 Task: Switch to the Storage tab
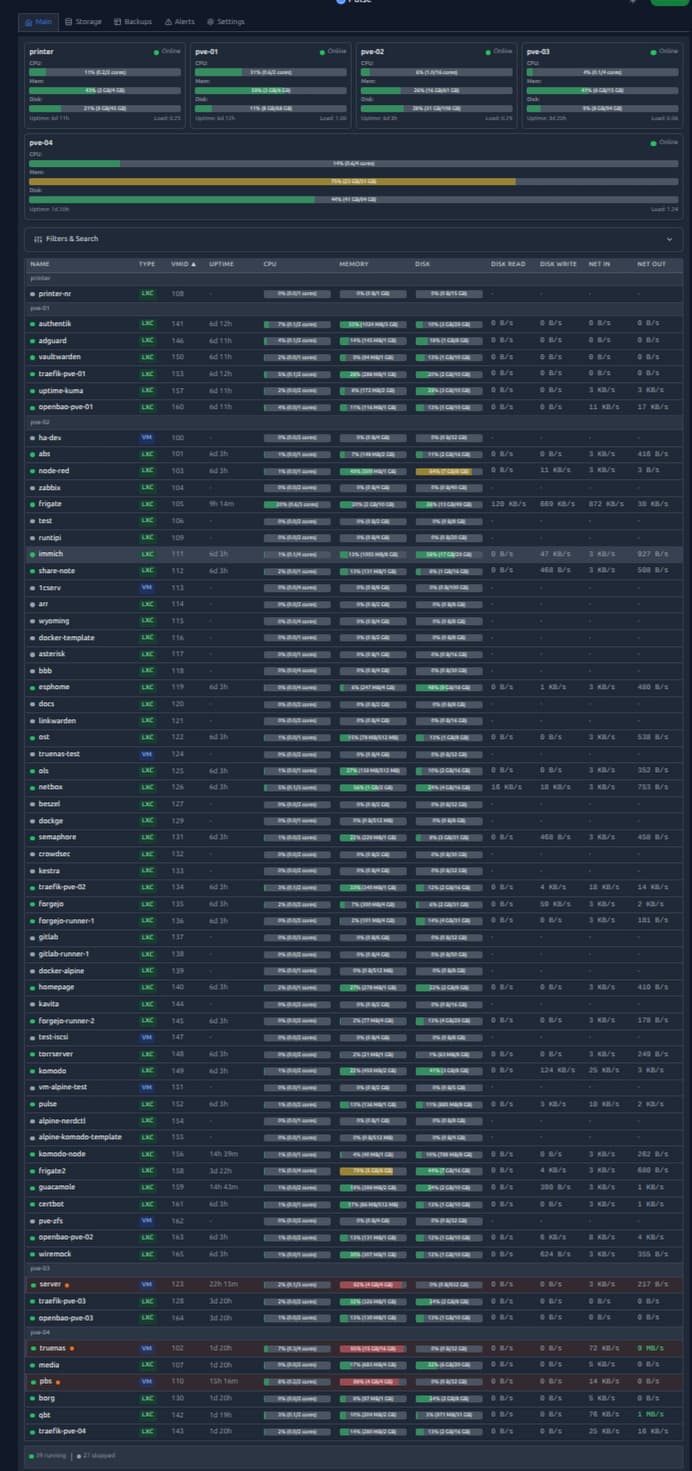83,21
